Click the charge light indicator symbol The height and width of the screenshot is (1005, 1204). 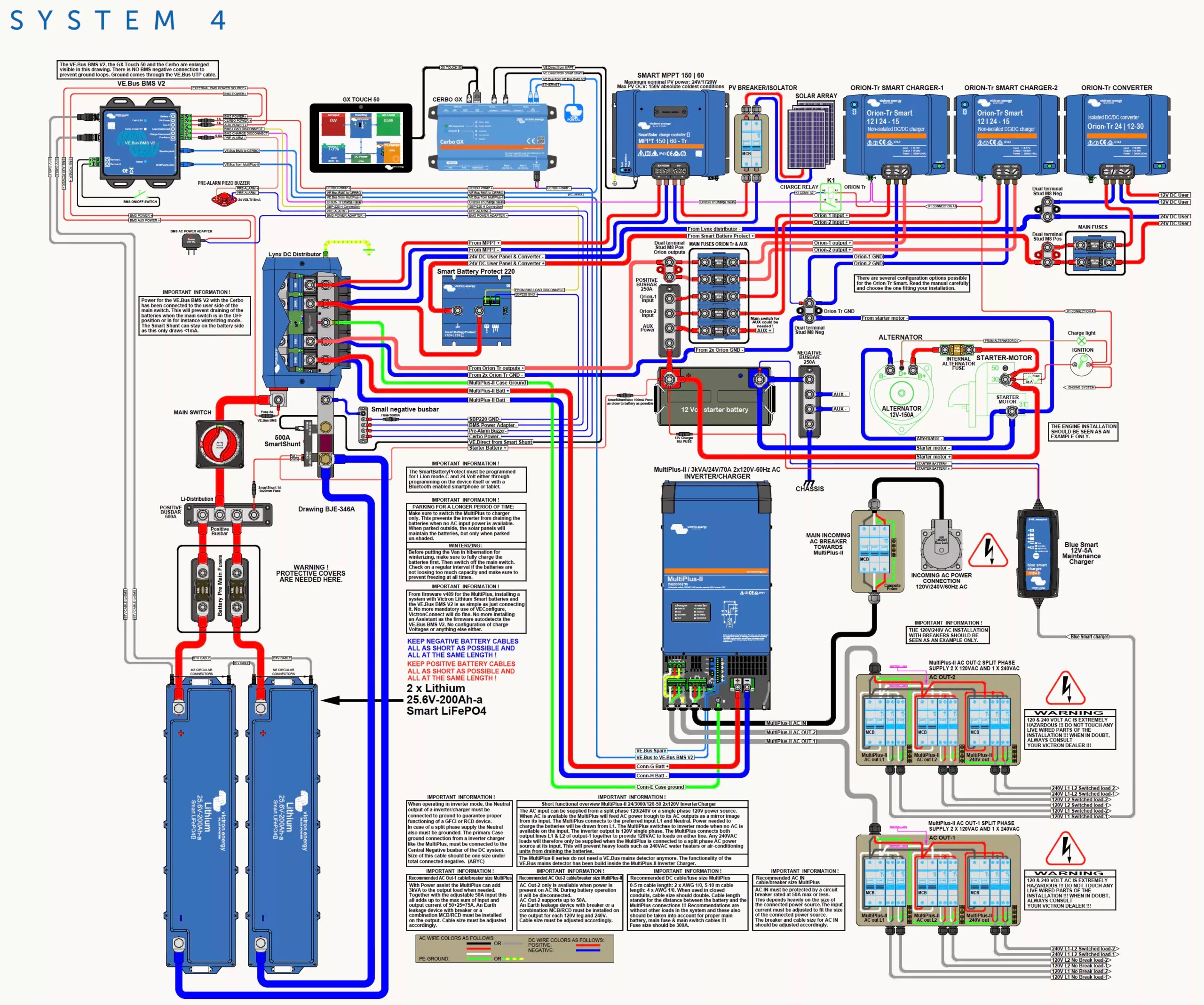click(x=1081, y=341)
